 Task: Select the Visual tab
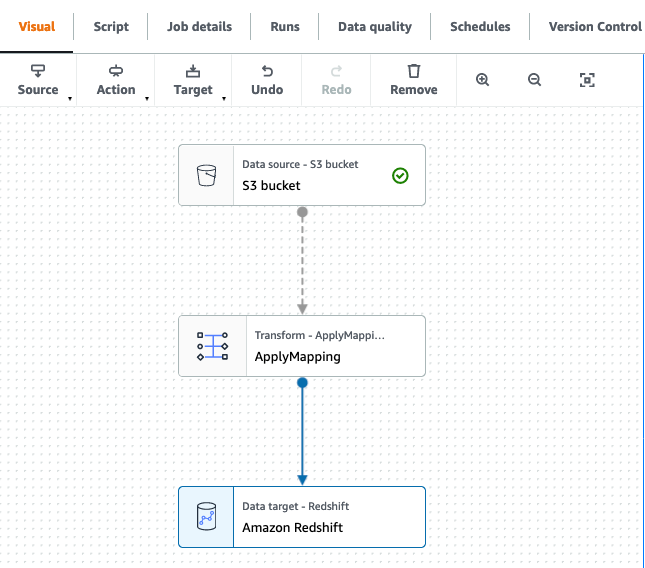click(x=37, y=27)
